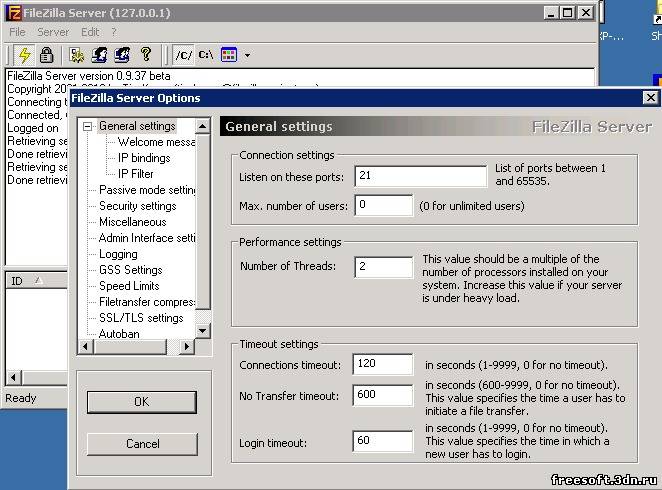Select GSS Settings tree item

(130, 270)
